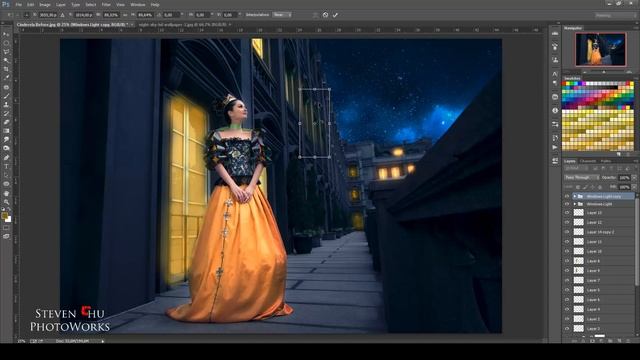Click the Layers panel scrollbar

point(637,241)
